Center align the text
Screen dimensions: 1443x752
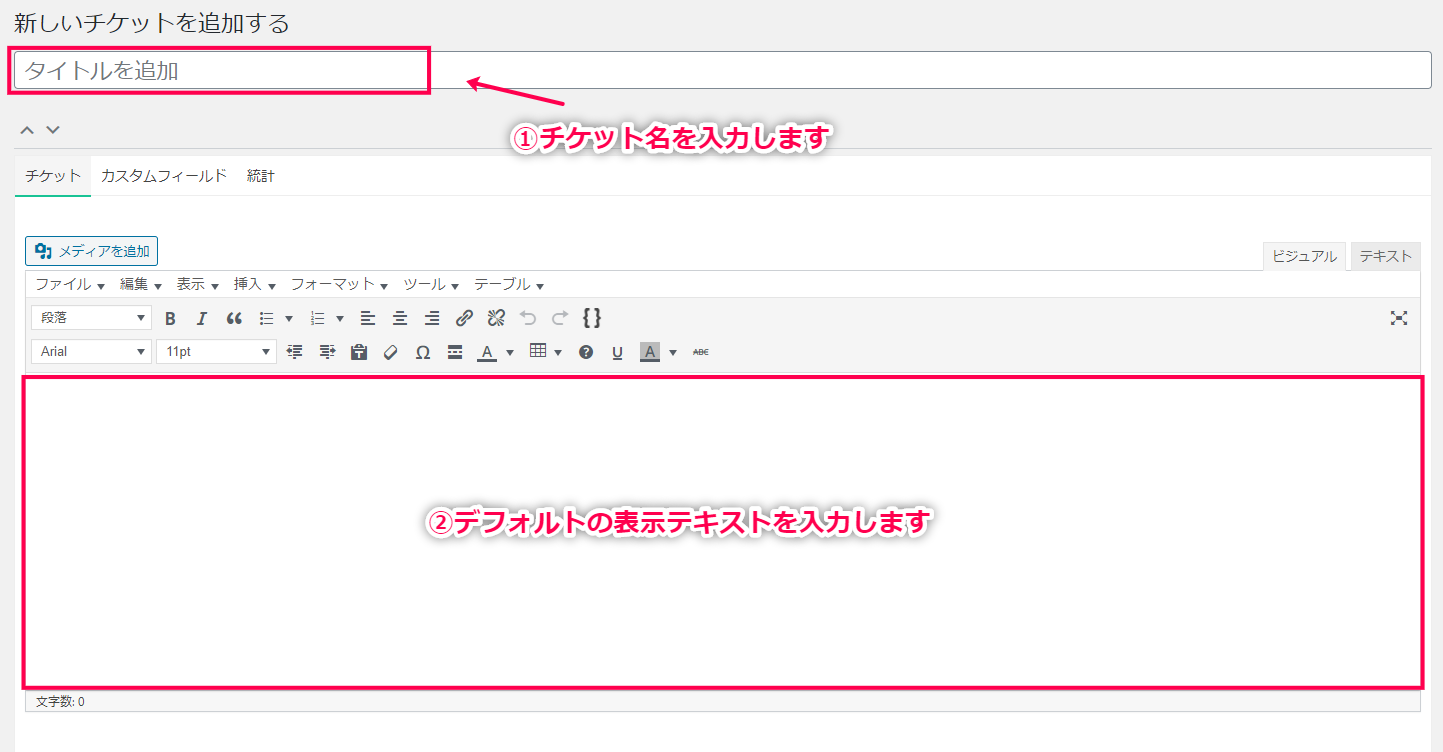point(400,318)
